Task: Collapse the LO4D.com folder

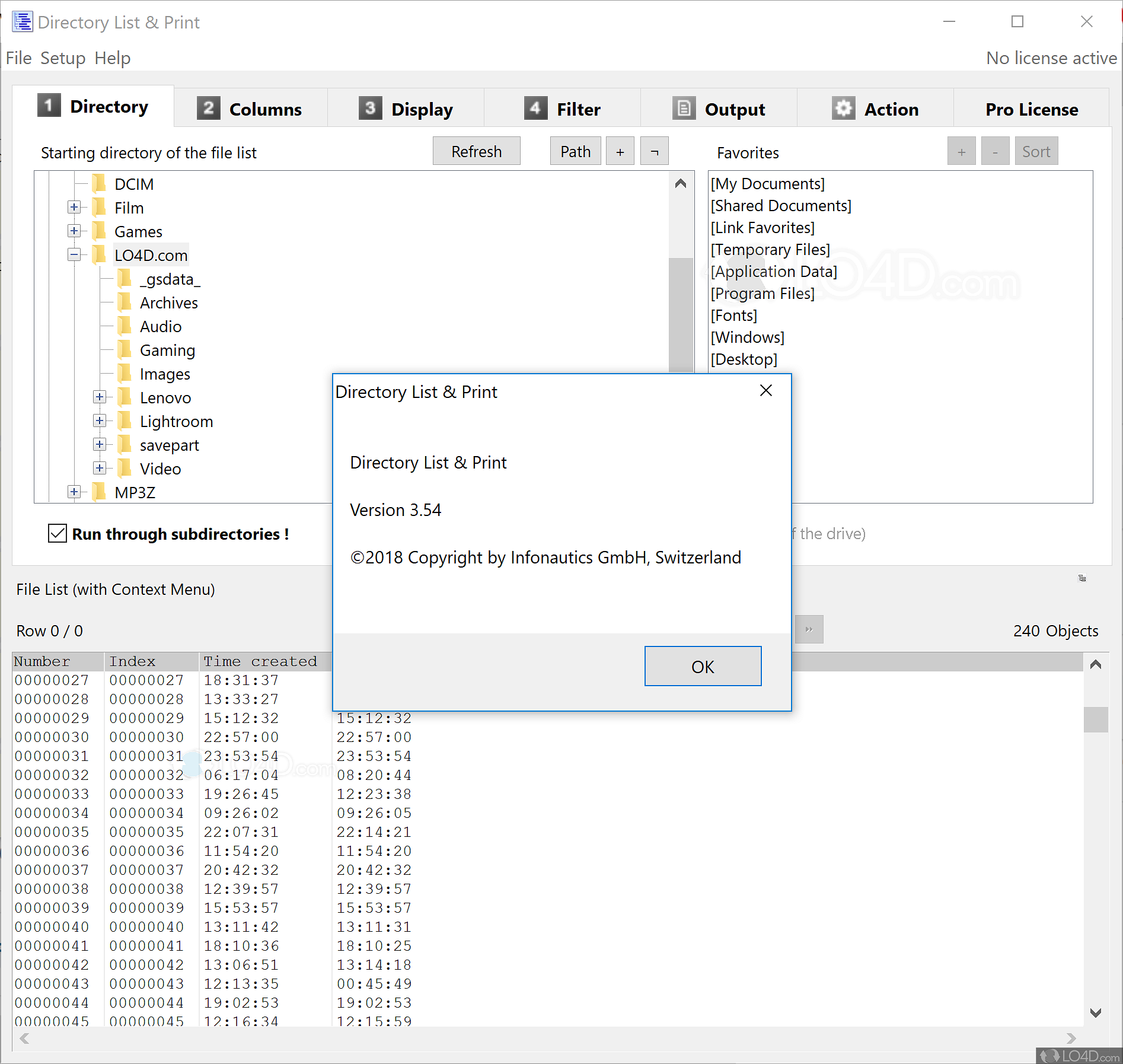Action: point(74,254)
